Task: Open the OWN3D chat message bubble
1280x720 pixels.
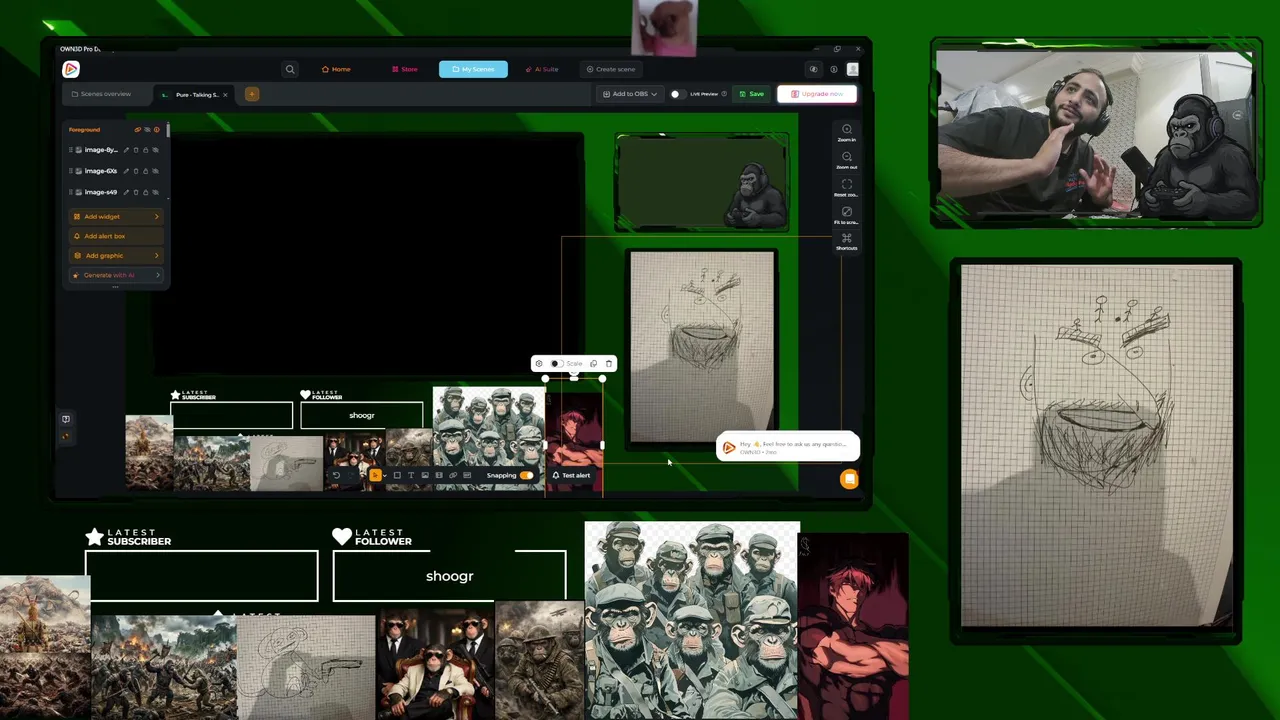Action: click(x=787, y=447)
